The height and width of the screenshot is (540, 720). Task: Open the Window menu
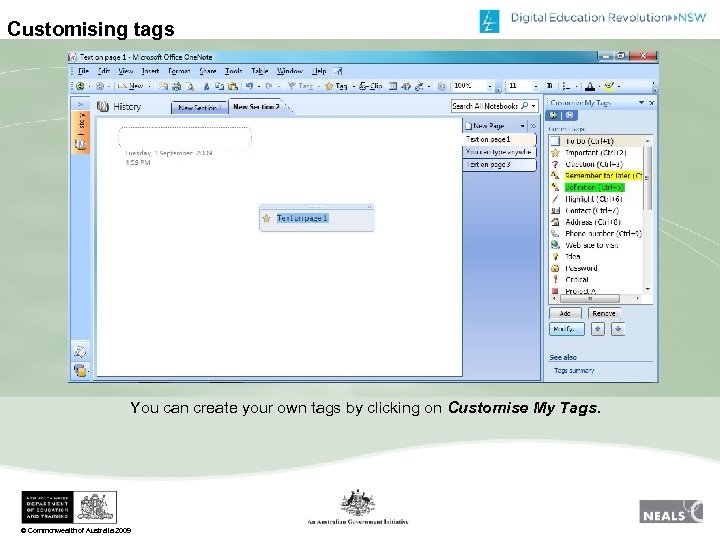click(x=290, y=71)
